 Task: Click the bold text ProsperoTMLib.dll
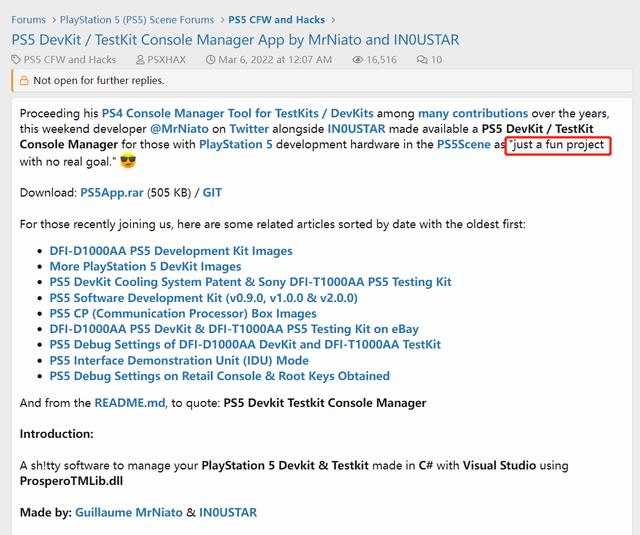click(x=71, y=481)
